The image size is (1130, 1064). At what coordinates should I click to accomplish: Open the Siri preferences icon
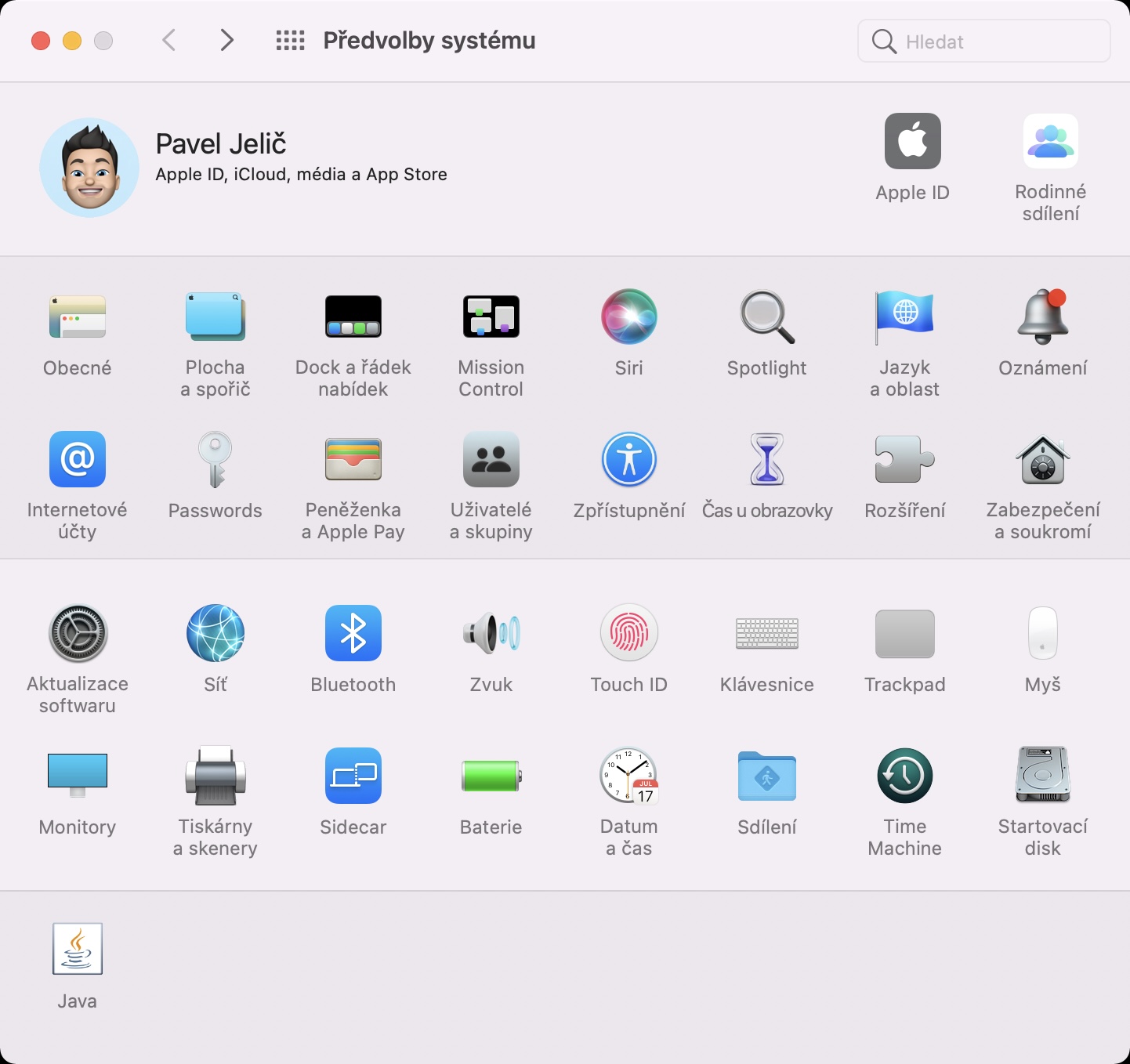point(629,317)
